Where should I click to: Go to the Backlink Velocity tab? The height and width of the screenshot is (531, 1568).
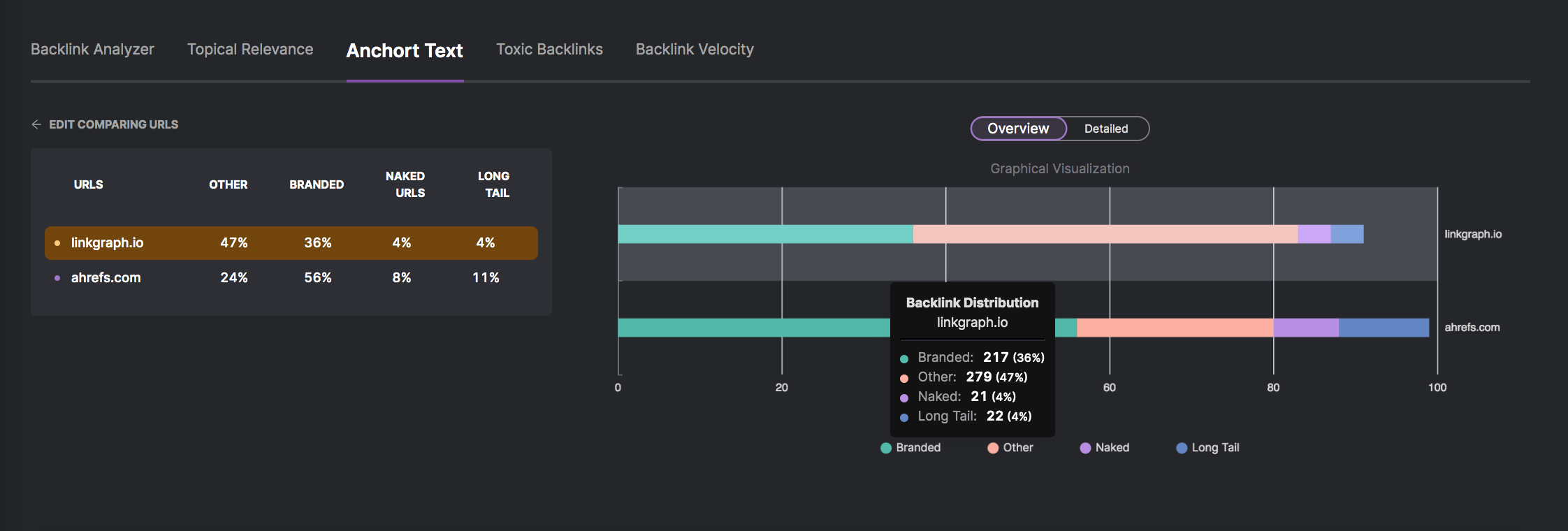click(x=695, y=50)
